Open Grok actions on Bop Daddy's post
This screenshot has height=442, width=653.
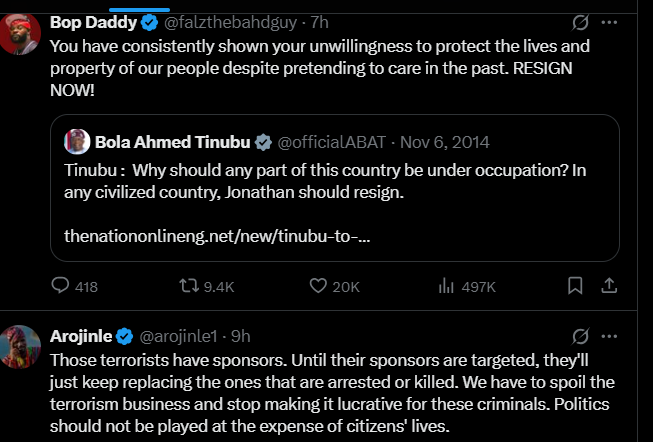click(x=579, y=21)
